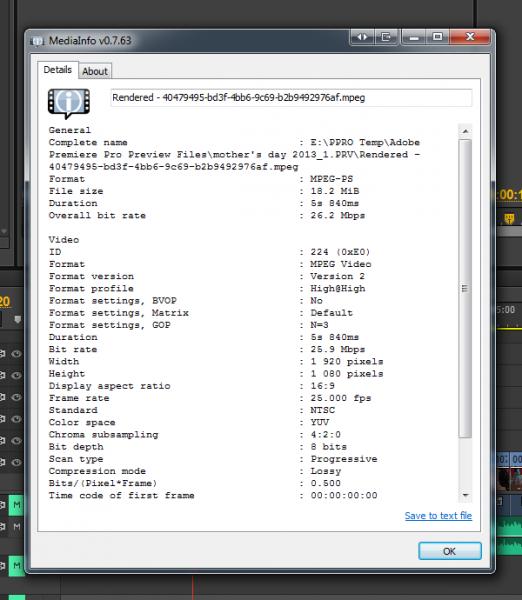This screenshot has width=522, height=600.
Task: Click the 'MPEG-PS' format value
Action: 331,179
